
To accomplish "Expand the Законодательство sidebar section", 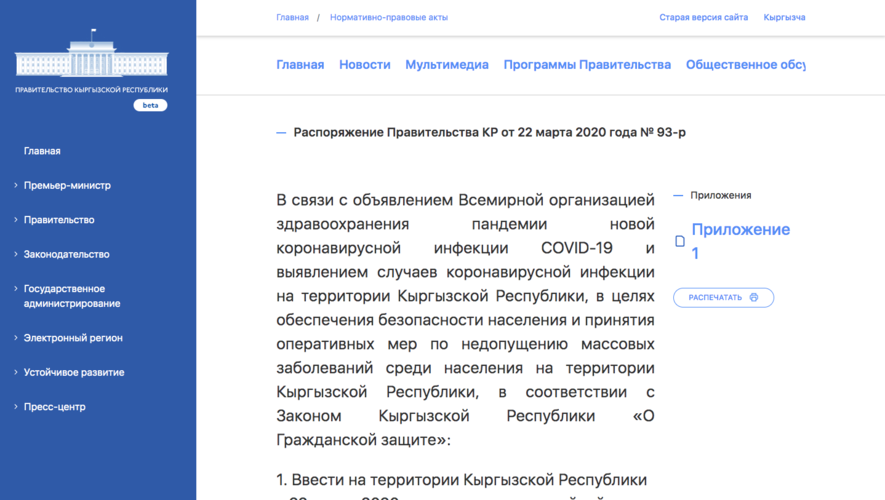I will (66, 254).
